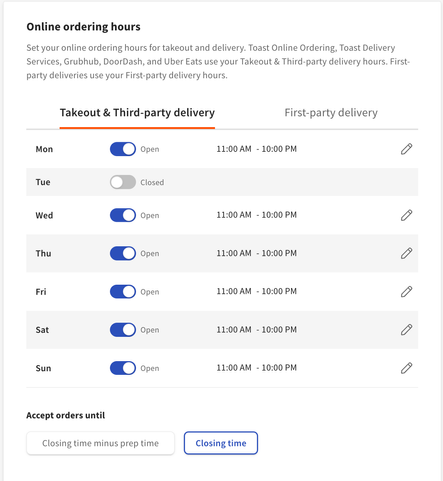Turn off the Wed open toggle

pos(123,215)
